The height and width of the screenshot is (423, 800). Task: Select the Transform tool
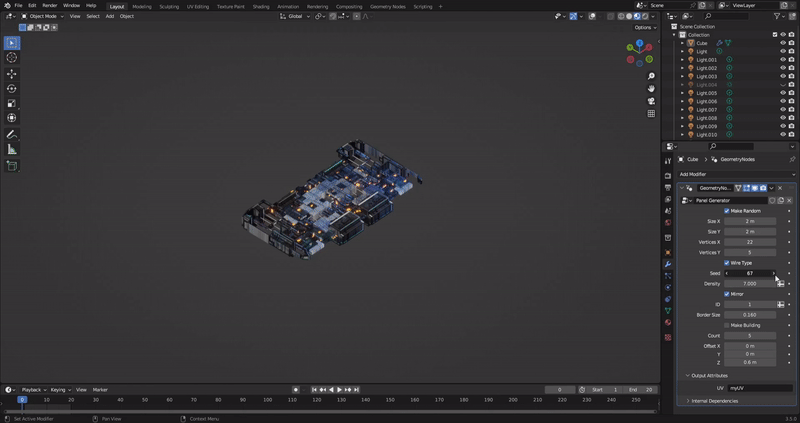point(12,118)
